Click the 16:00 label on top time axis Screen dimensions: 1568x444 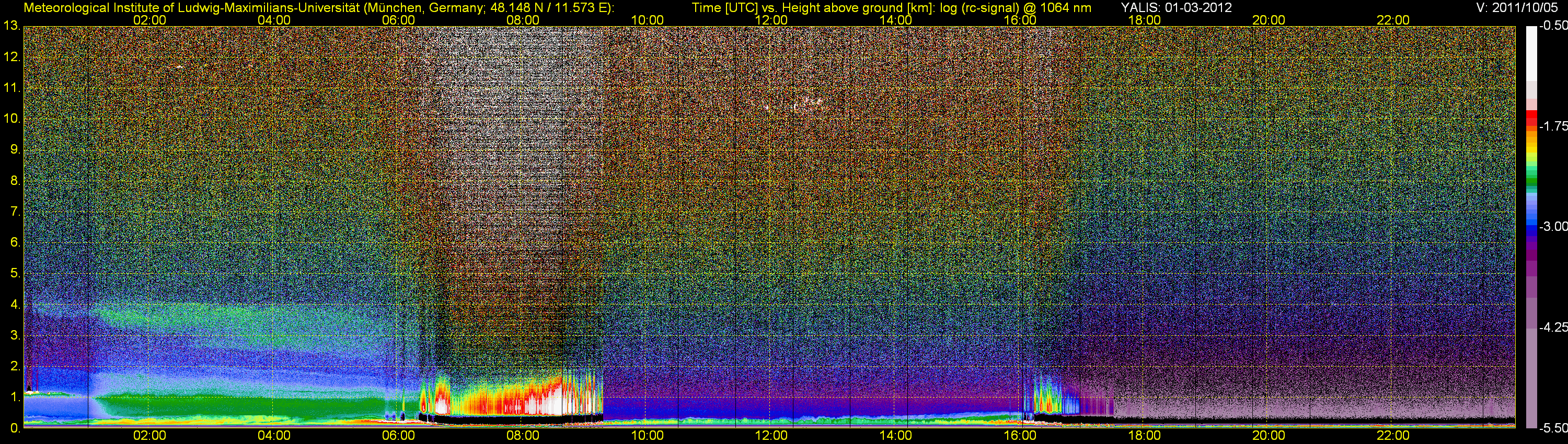pos(1020,20)
